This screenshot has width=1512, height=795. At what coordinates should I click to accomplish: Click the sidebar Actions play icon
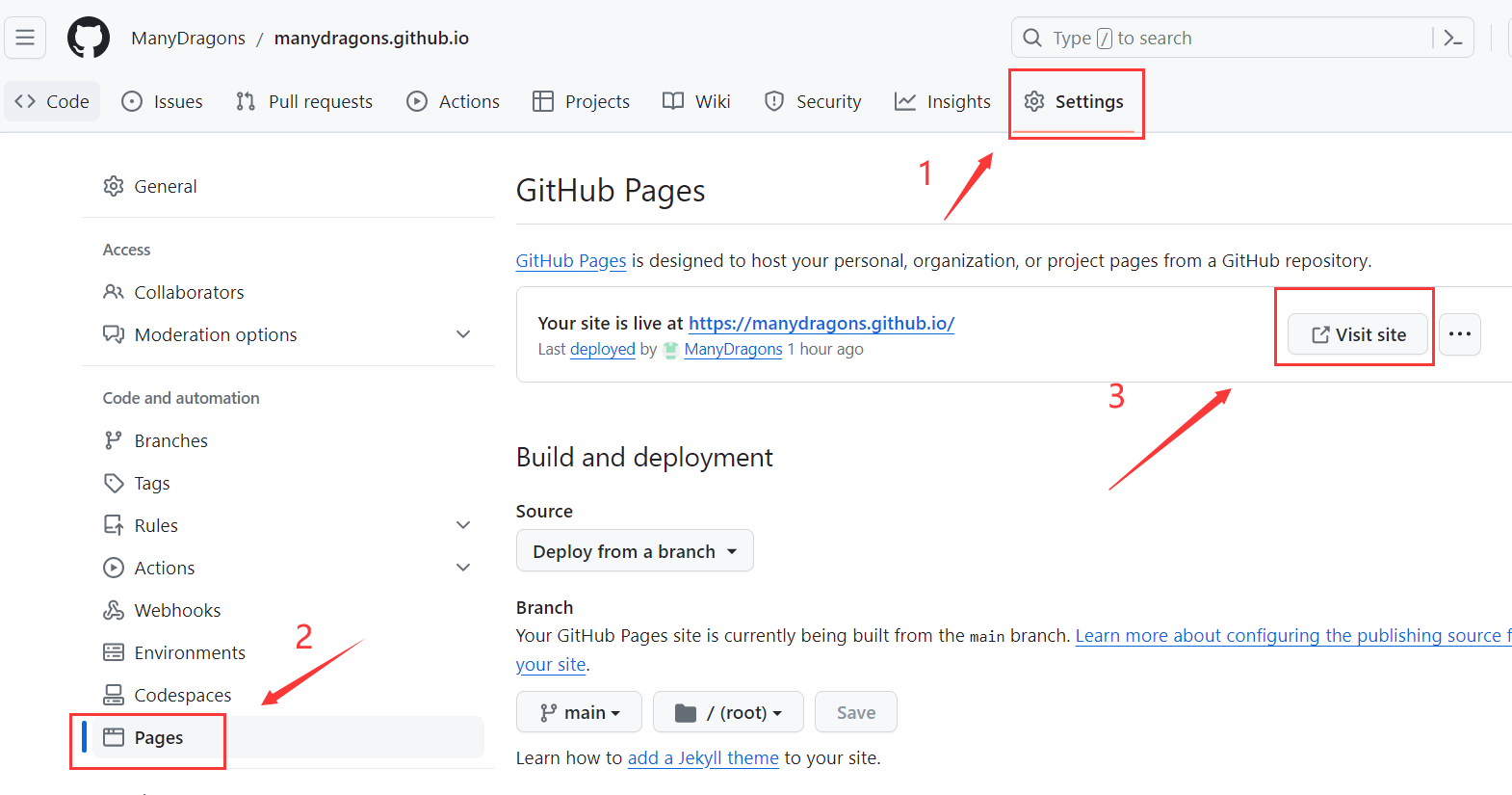pos(114,568)
